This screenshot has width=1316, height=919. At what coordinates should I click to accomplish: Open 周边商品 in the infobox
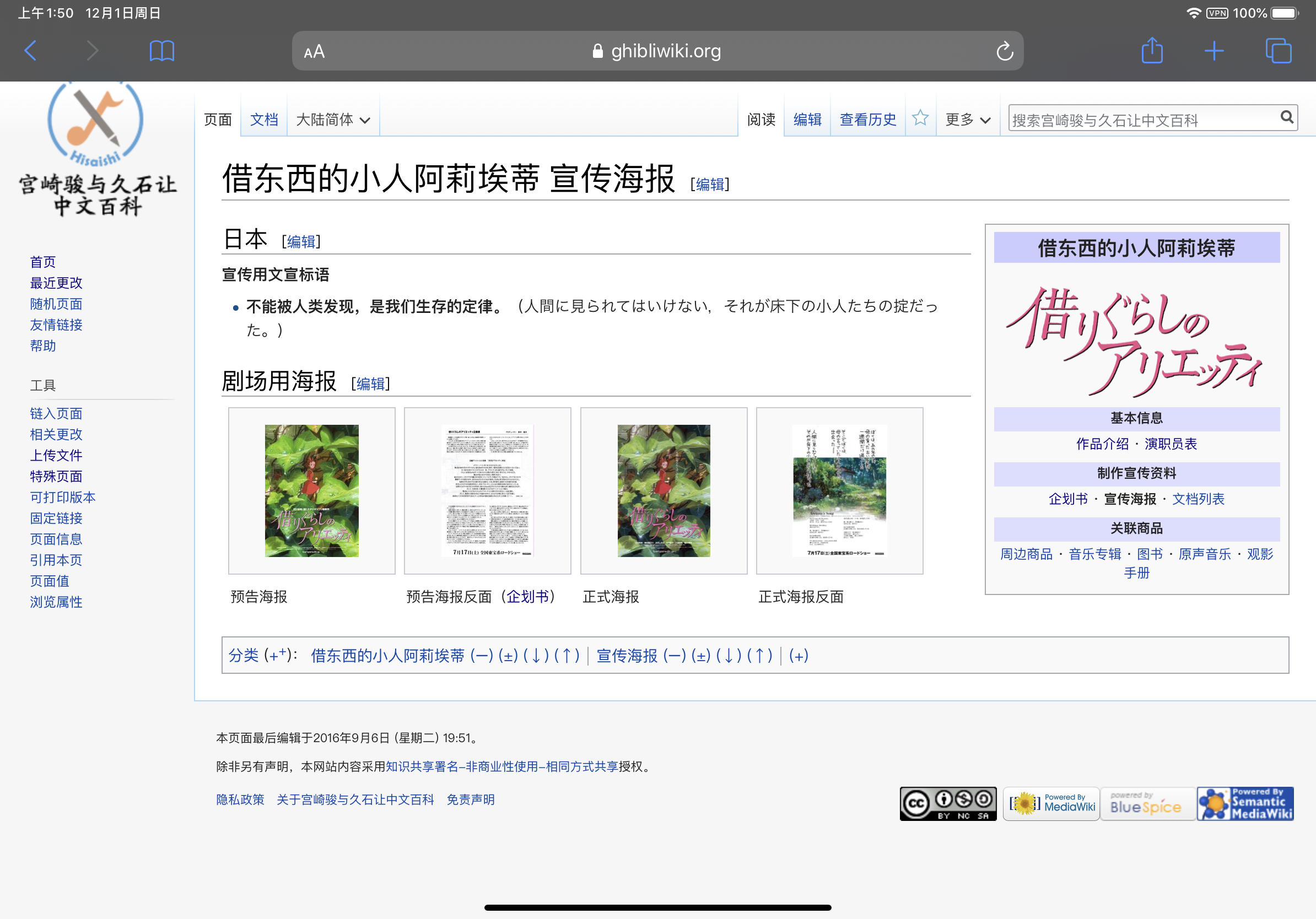pyautogui.click(x=1026, y=554)
